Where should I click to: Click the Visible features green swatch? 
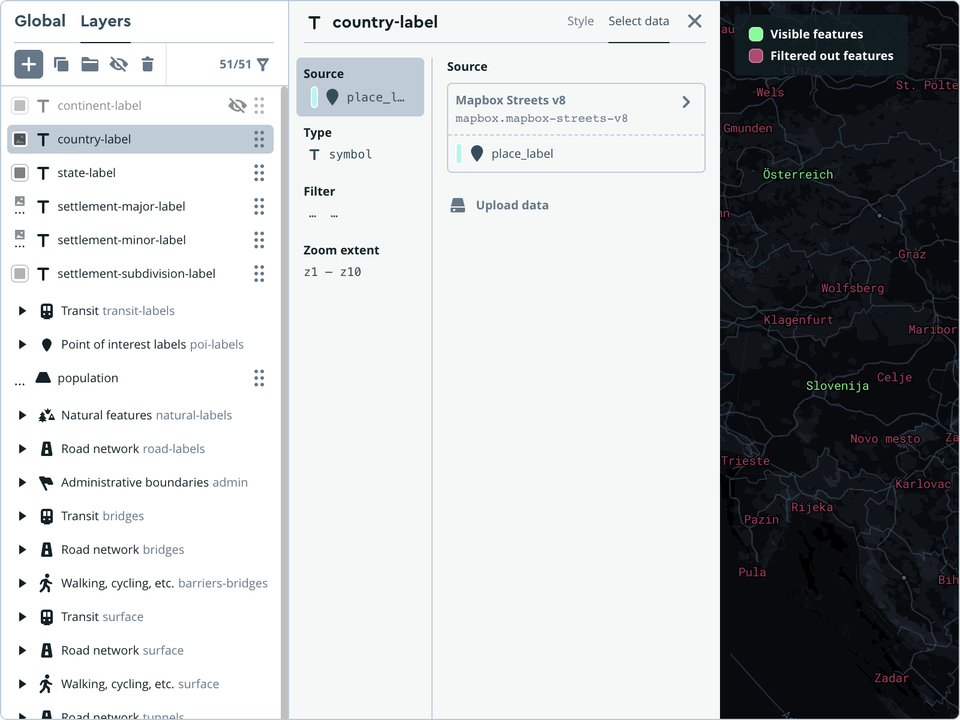(756, 34)
